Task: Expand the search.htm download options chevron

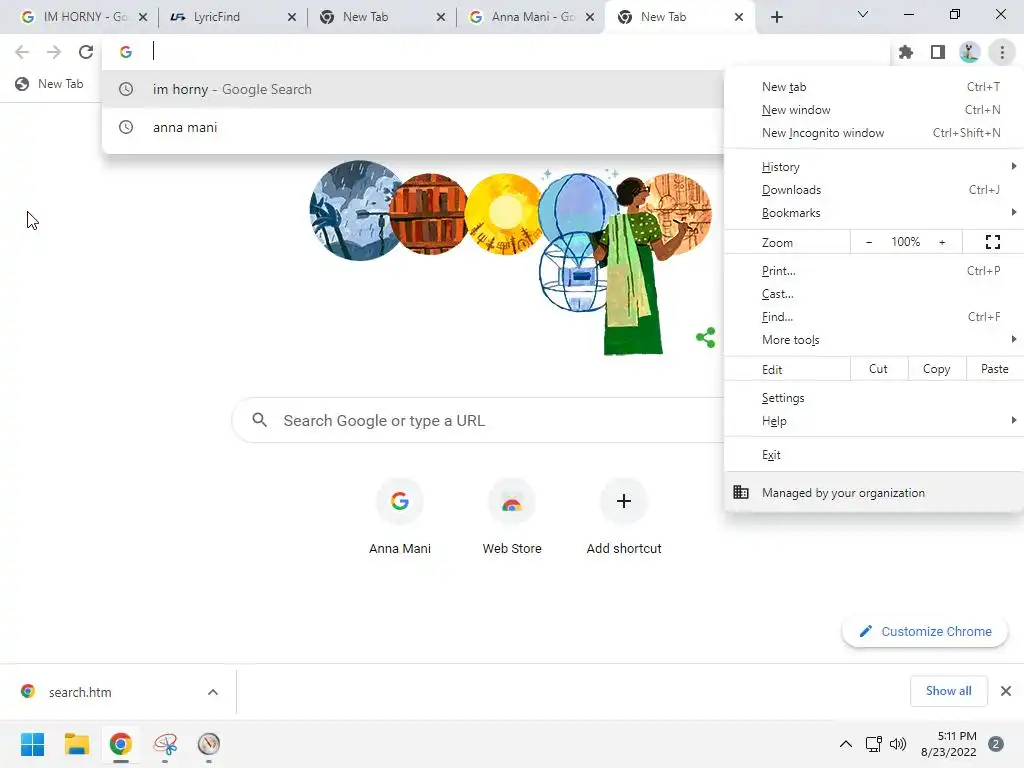Action: pyautogui.click(x=213, y=692)
